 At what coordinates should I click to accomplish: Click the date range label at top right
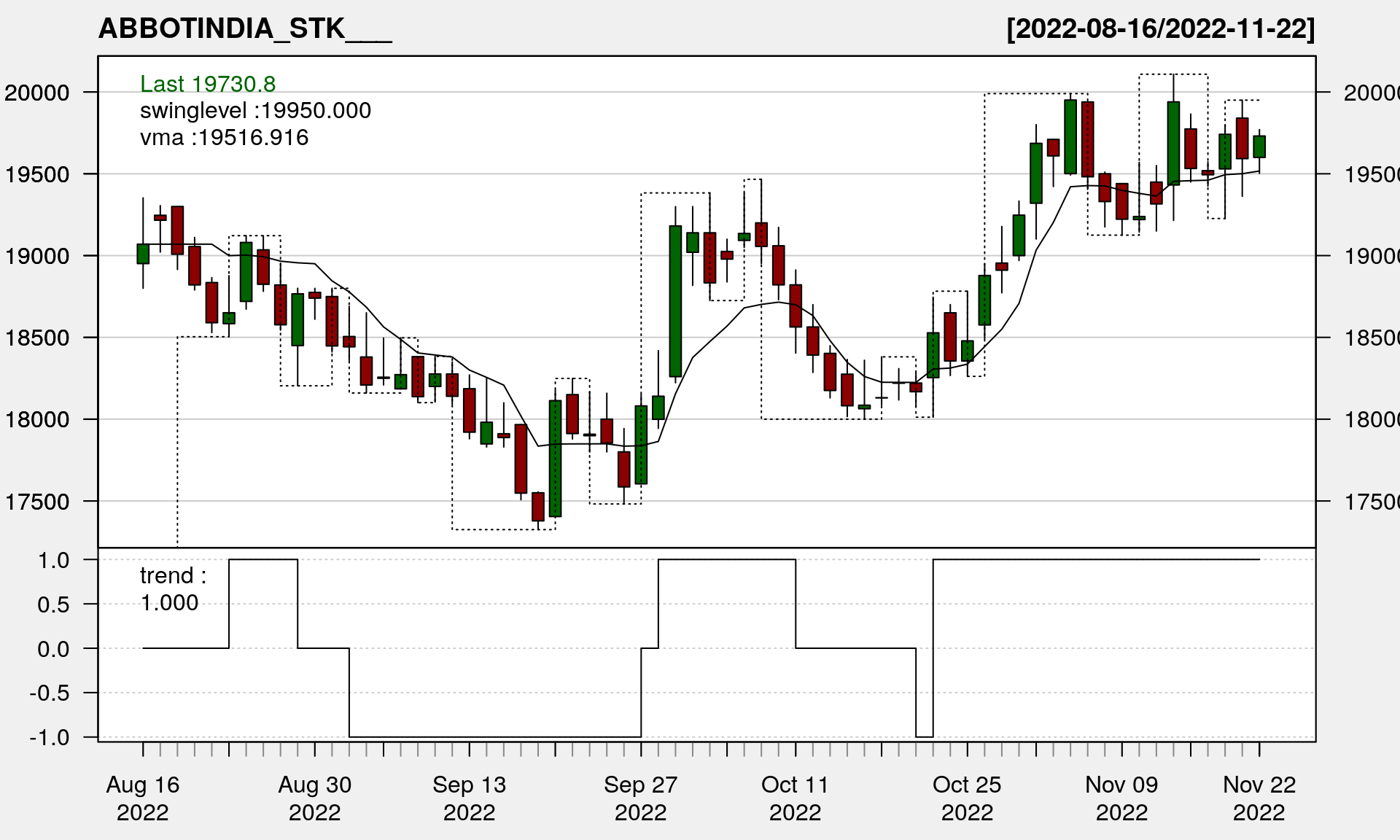[x=1160, y=29]
